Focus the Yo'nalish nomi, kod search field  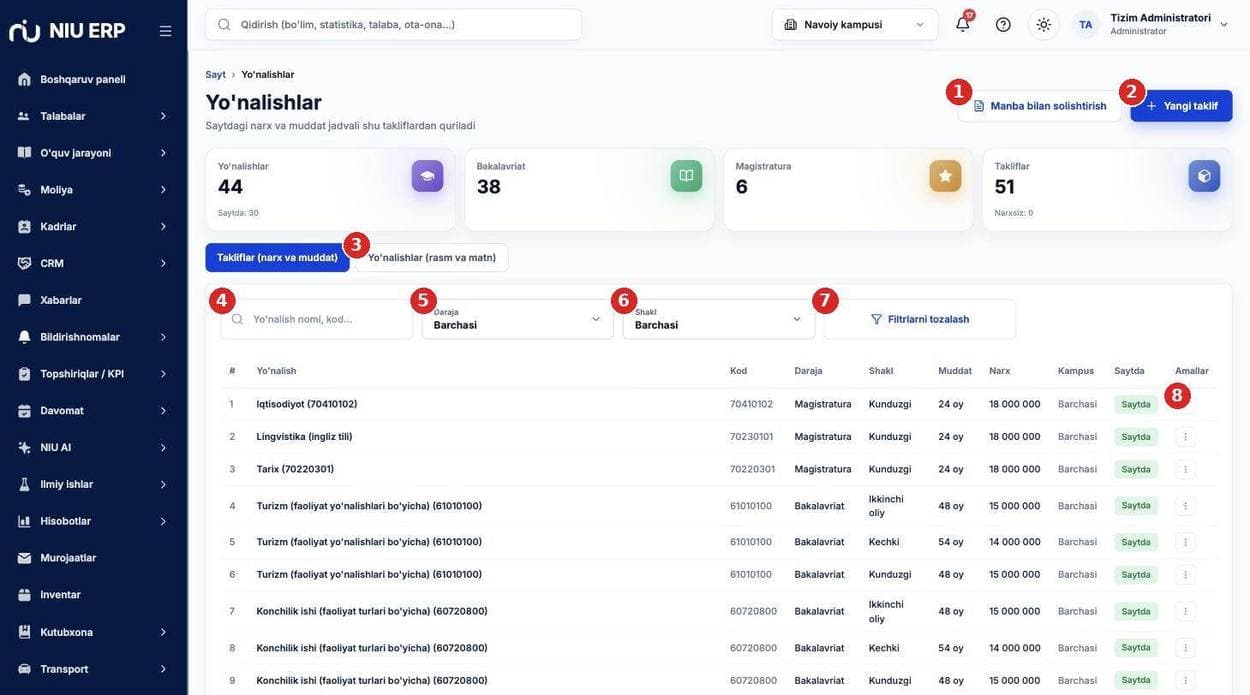tap(317, 319)
